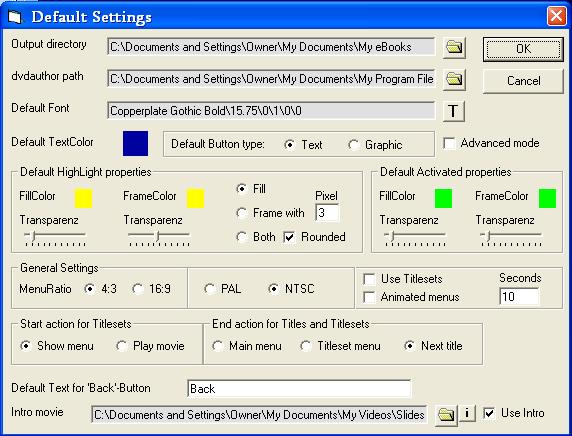The image size is (572, 436).
Task: Click the Default Text for Back-Button field
Action: (298, 389)
